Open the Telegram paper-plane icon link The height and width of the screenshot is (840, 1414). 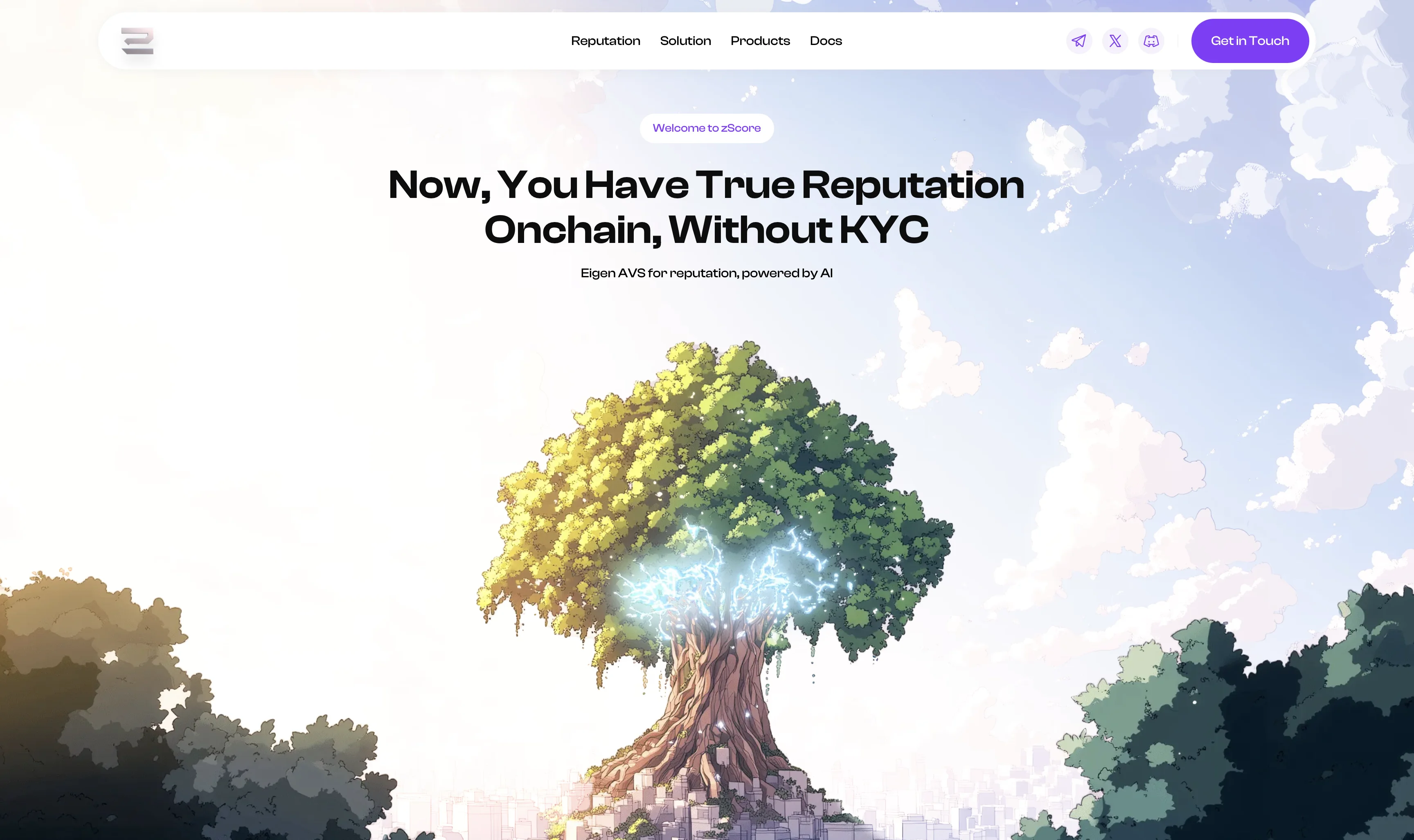(x=1079, y=41)
